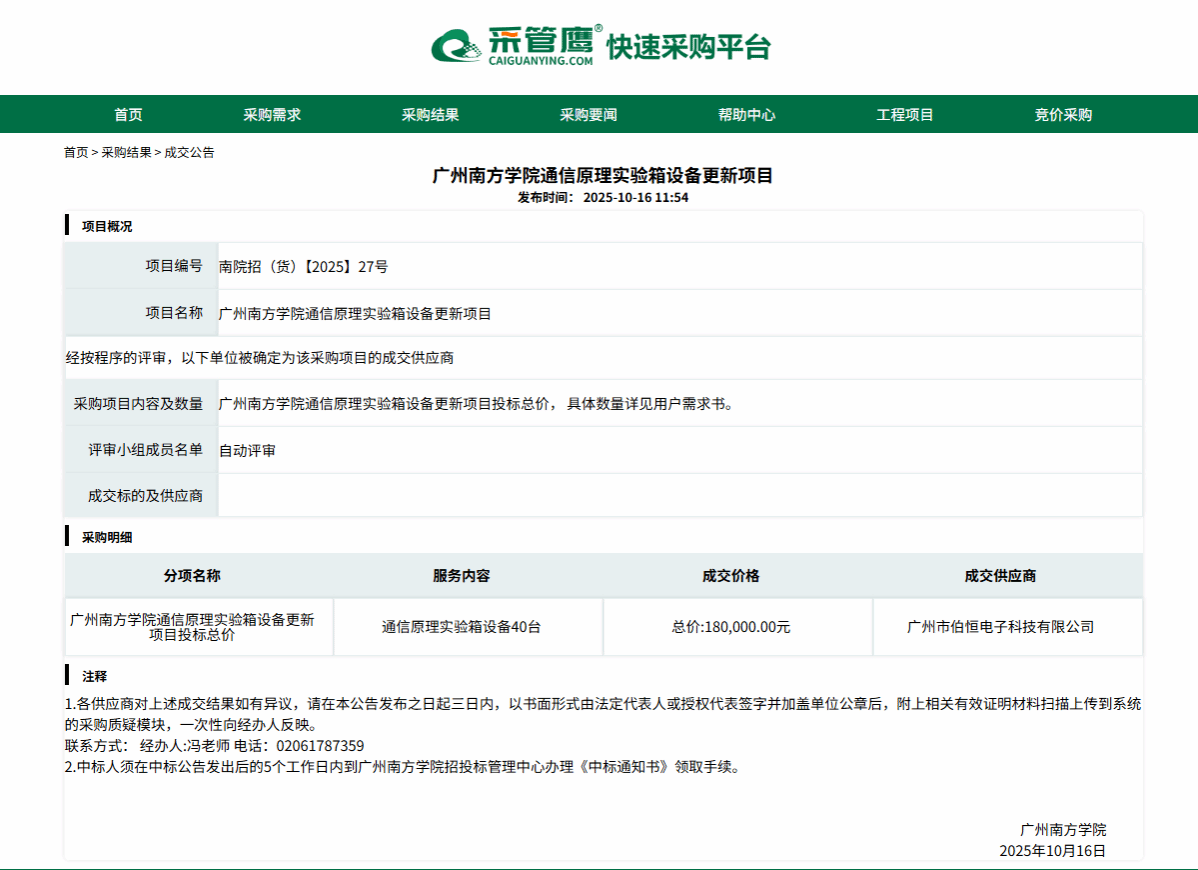Click the 采管鹰 logo icon
1198x870 pixels.
pos(457,46)
